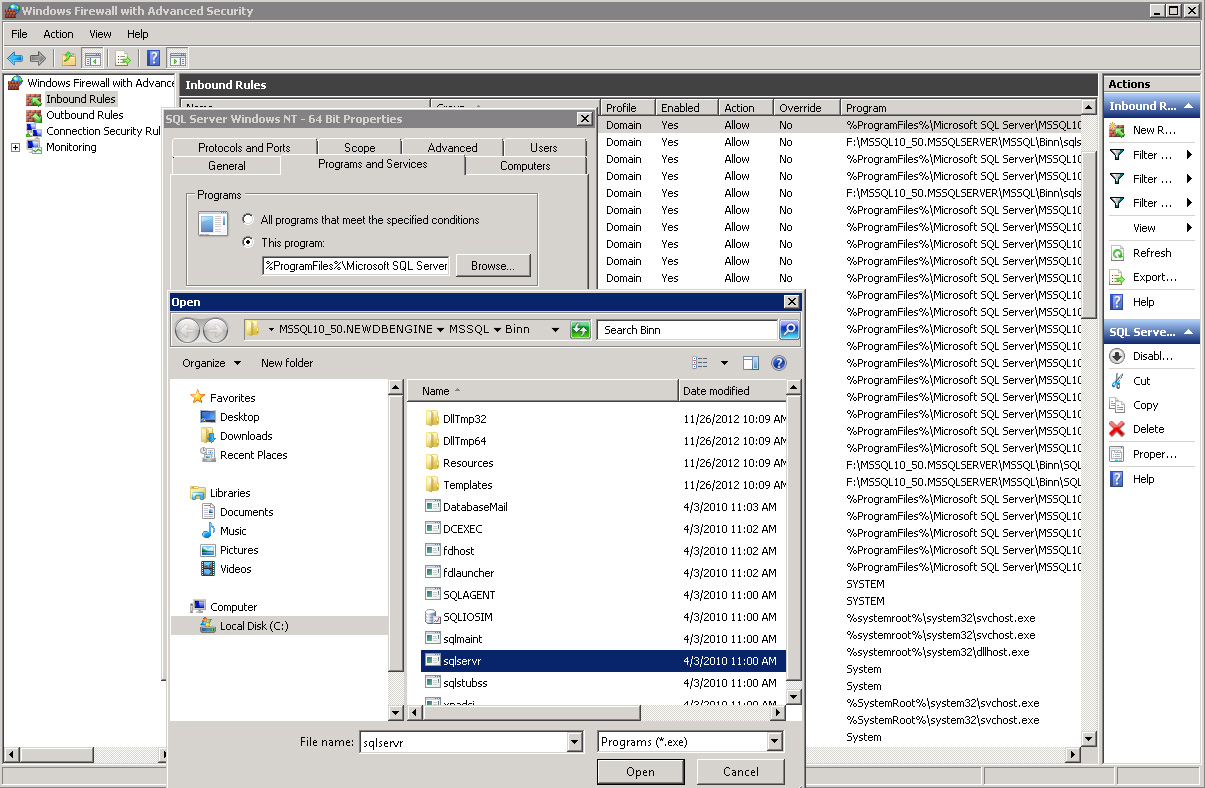
Task: Select the sqlservr file in list
Action: click(x=604, y=661)
